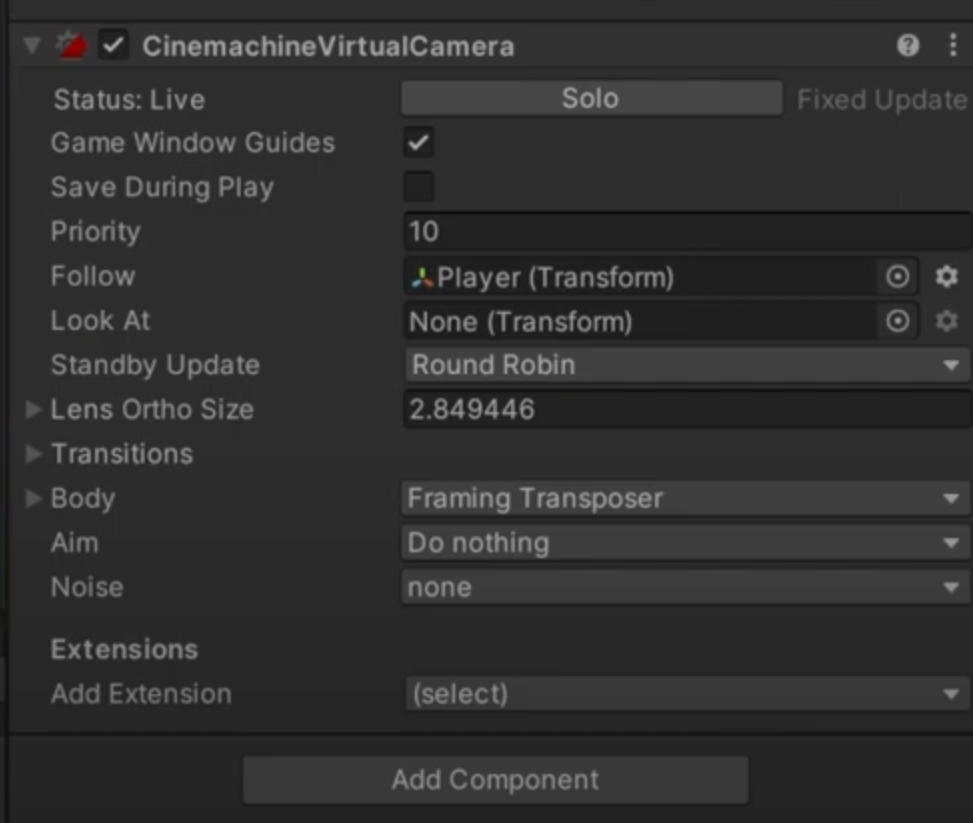Click the Noise label

(87, 587)
